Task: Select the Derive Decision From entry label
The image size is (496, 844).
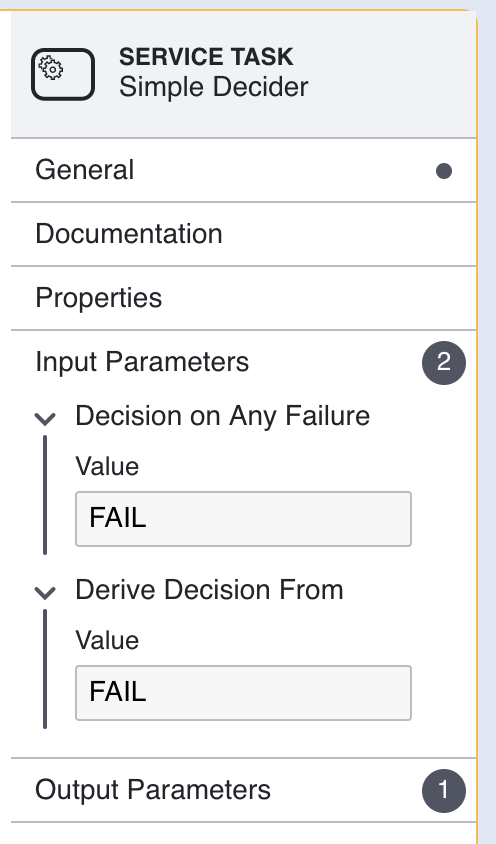Action: pos(209,590)
